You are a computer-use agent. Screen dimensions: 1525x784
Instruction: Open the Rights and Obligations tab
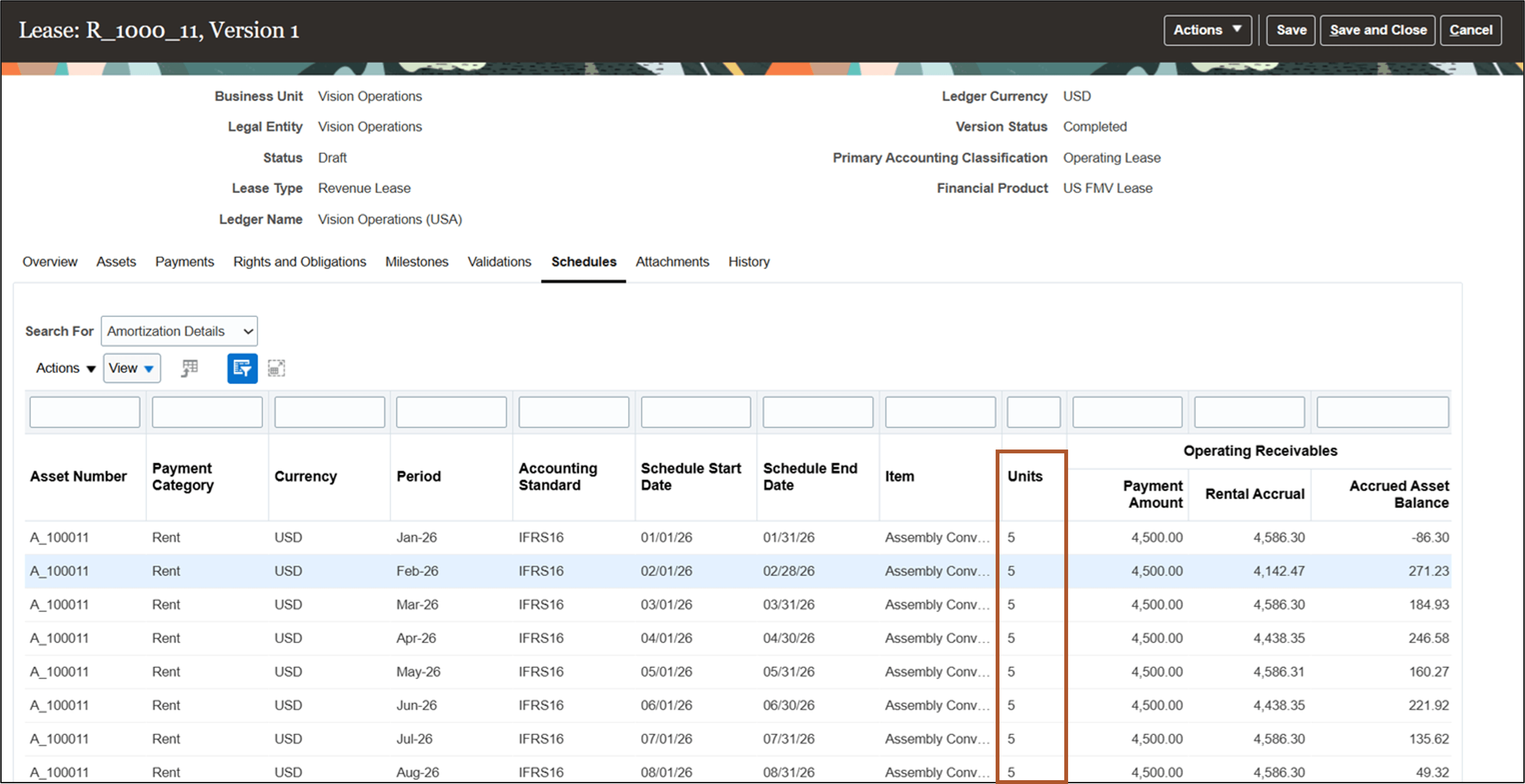[300, 262]
